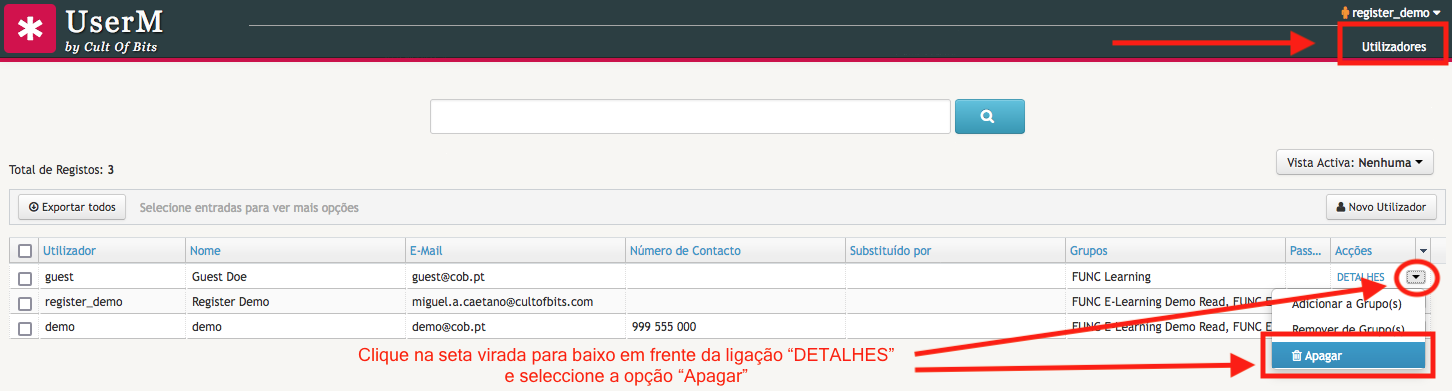The image size is (1452, 391).
Task: Click into the search input field
Action: [690, 116]
